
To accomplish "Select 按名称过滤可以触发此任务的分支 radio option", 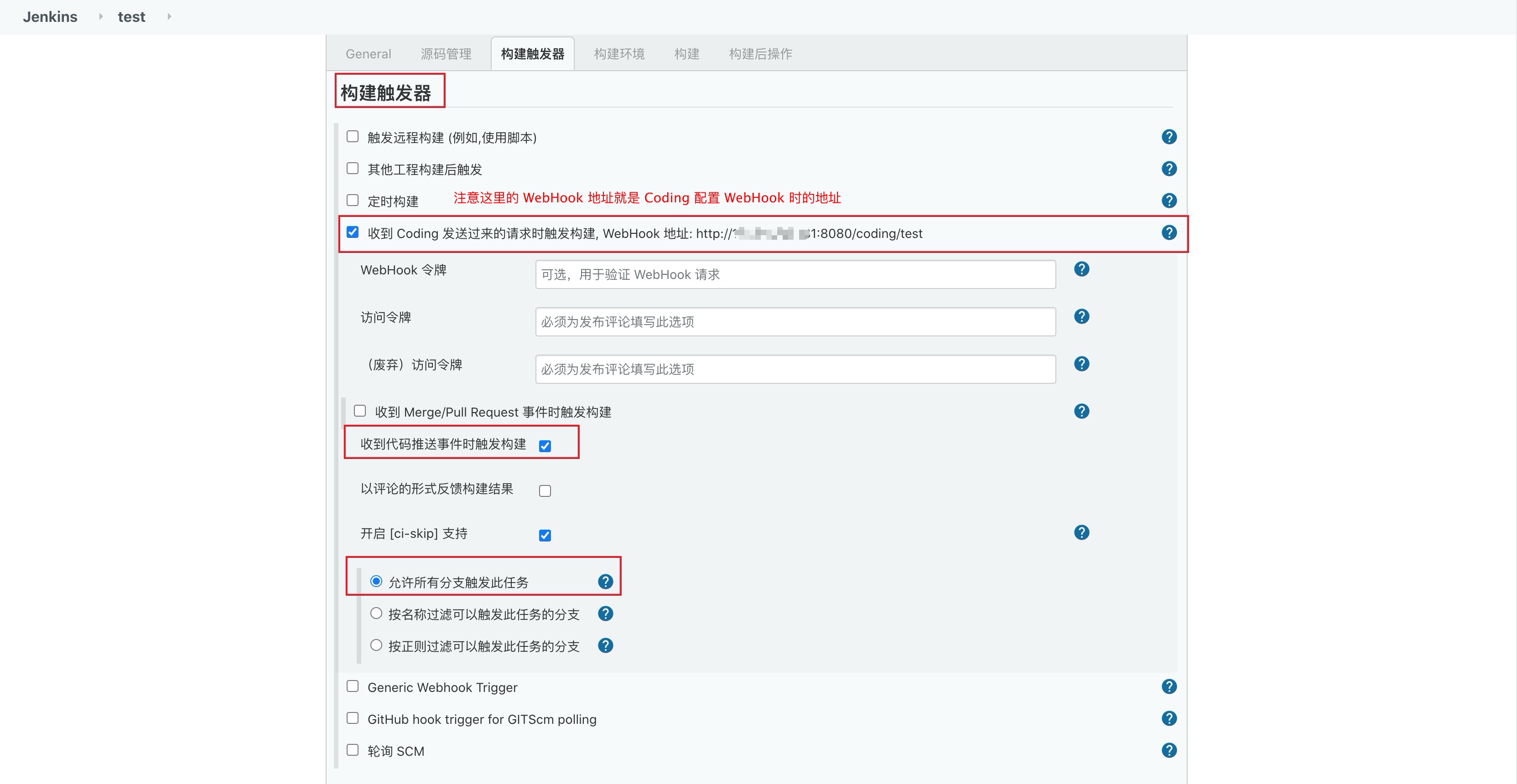I will pos(376,614).
